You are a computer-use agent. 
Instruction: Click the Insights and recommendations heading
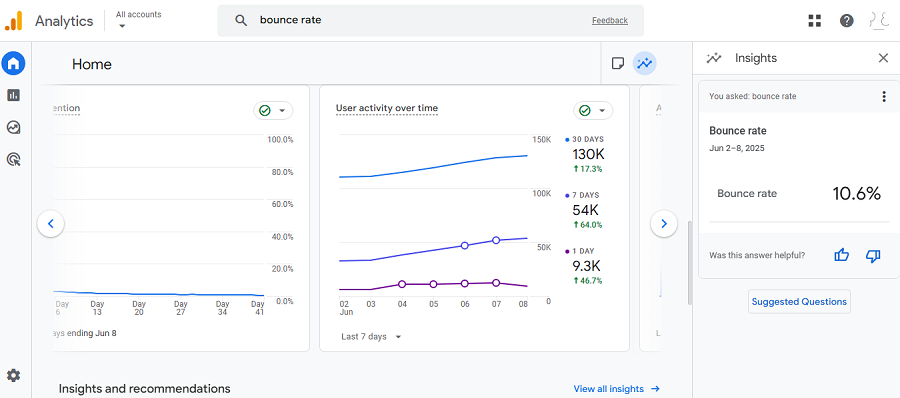click(x=145, y=389)
